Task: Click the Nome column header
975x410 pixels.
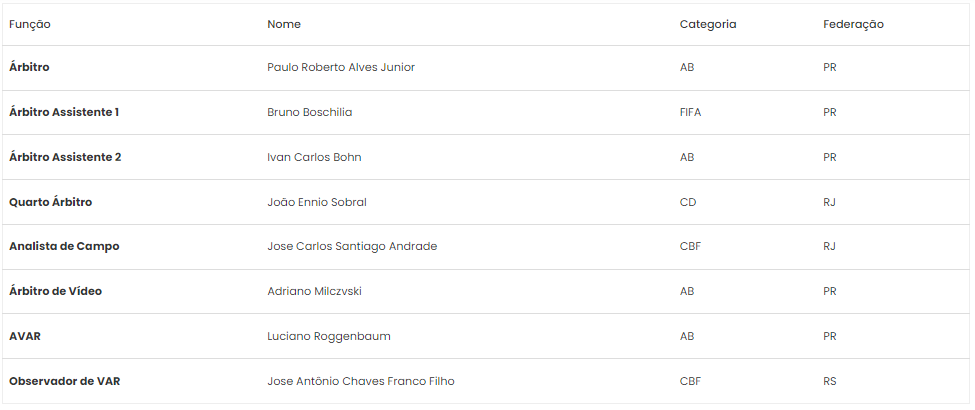Action: coord(284,24)
